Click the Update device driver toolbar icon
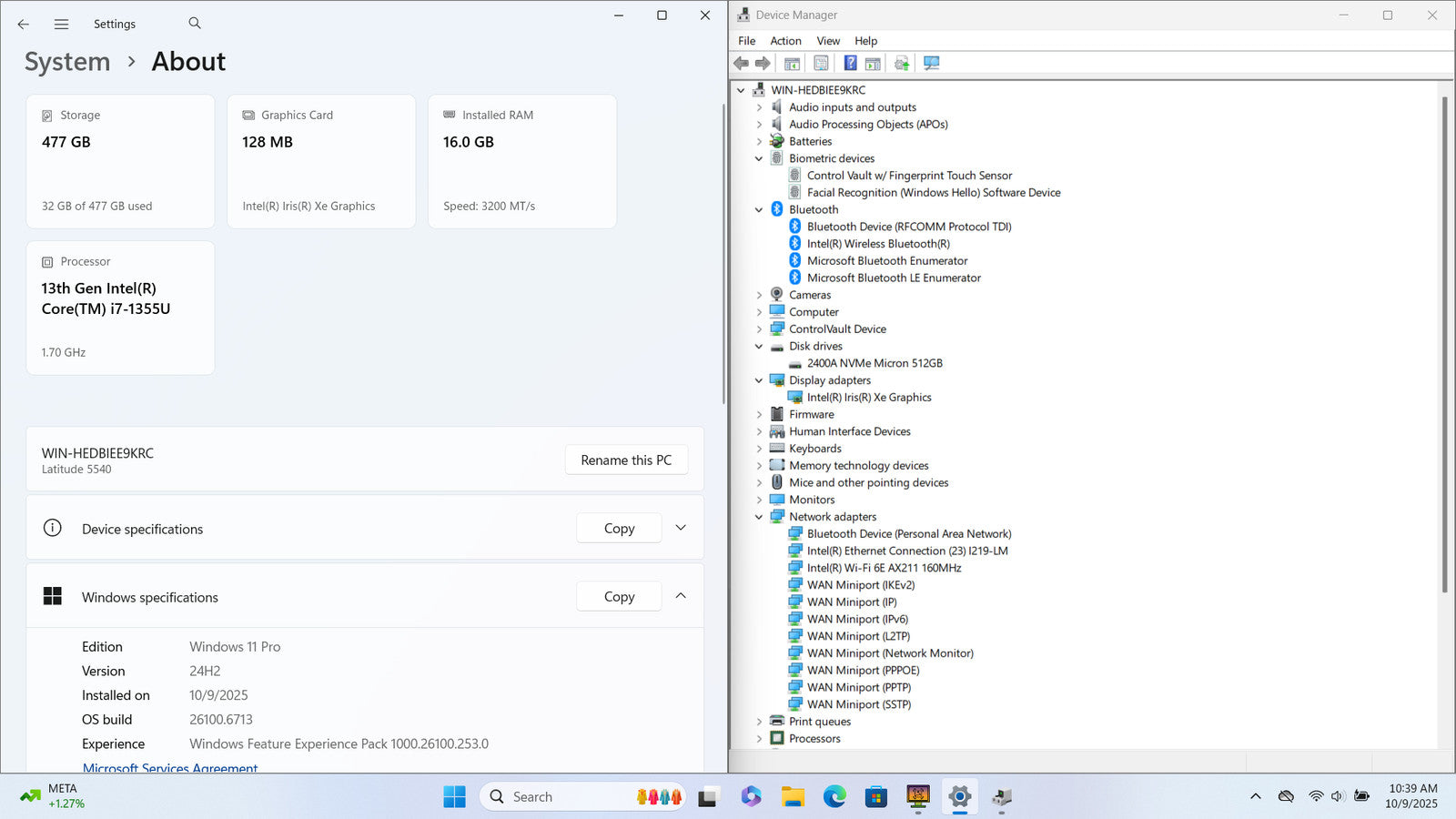This screenshot has width=1456, height=819. click(902, 63)
